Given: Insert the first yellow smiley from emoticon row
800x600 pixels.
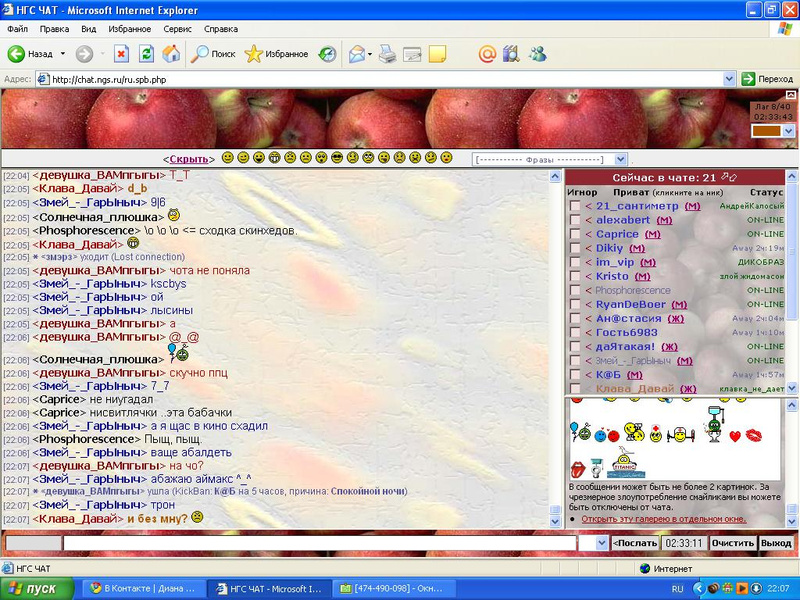Looking at the screenshot, I should point(227,158).
